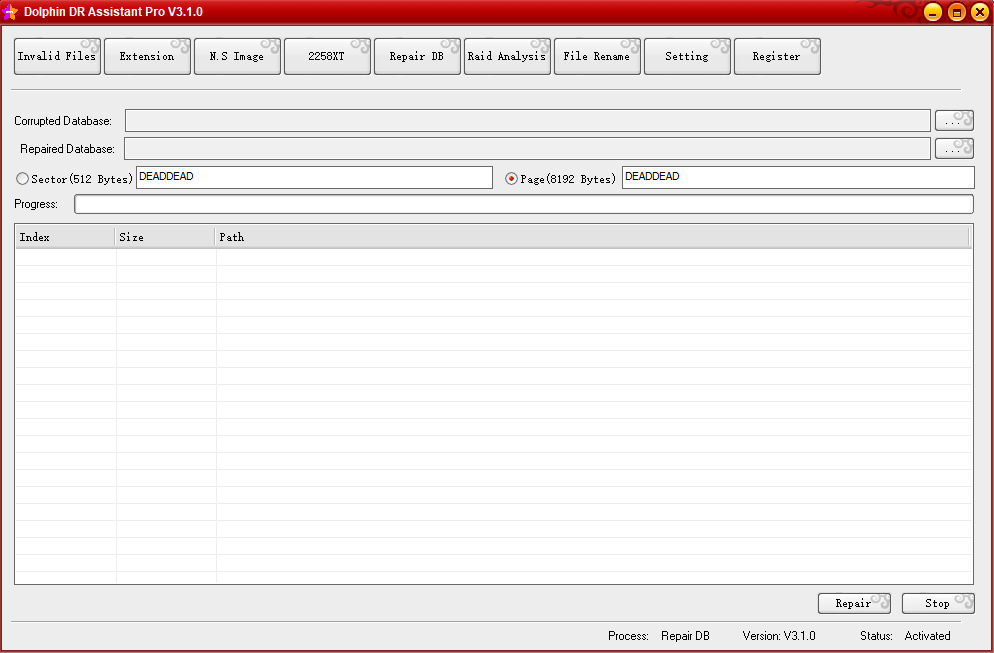This screenshot has width=994, height=653.
Task: Click the 'Version: V3.1.0' status text
Action: [779, 636]
